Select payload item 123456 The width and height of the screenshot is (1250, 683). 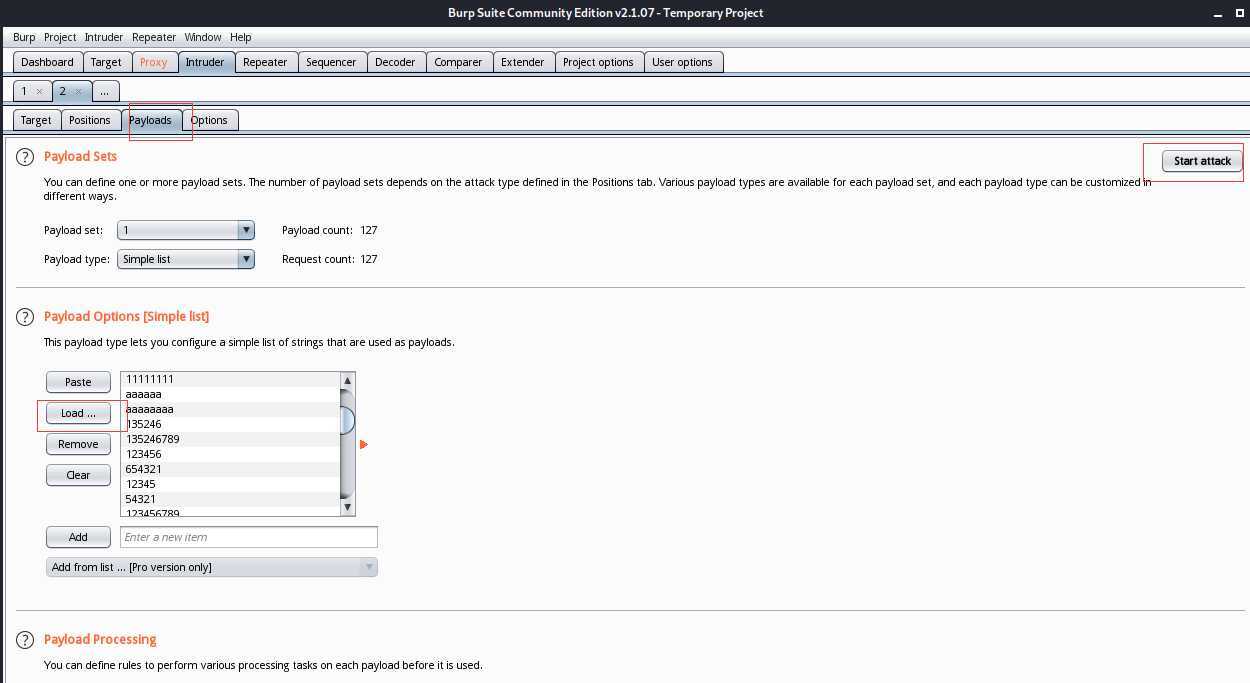(231, 454)
